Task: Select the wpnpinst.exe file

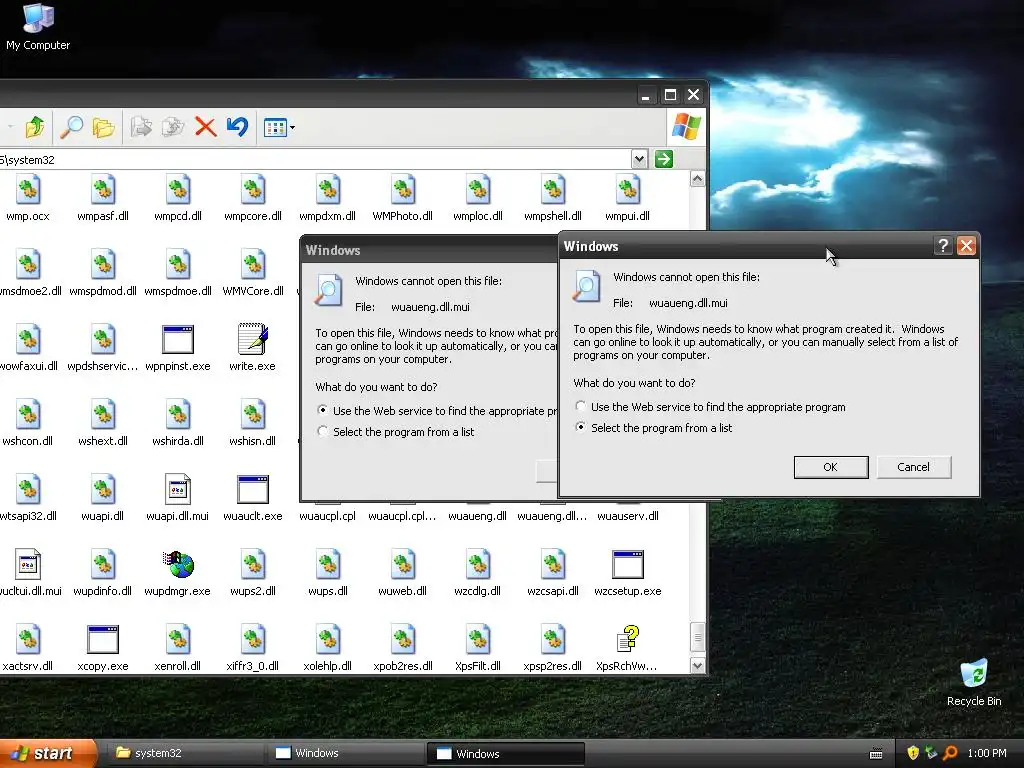Action: [x=178, y=349]
